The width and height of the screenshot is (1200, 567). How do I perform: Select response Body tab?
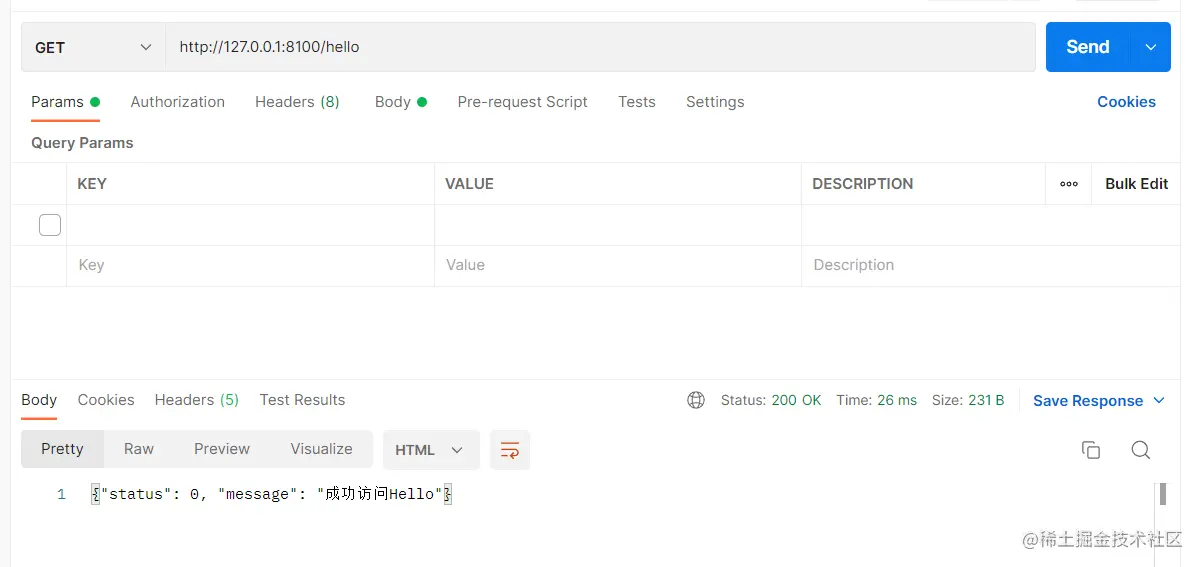pos(39,400)
